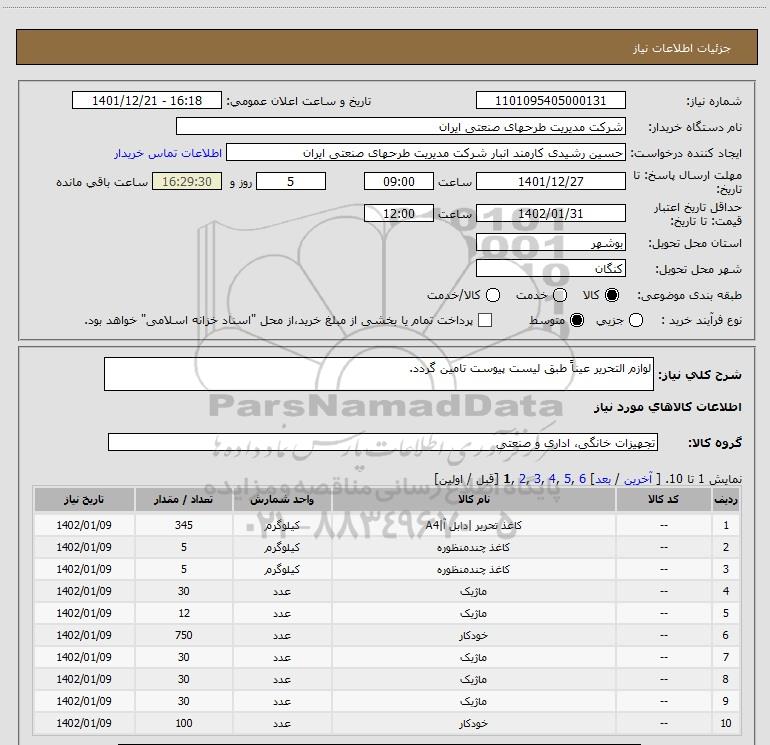This screenshot has height=745, width=770.
Task: Select row 6 item خودکار
Action: [x=473, y=635]
